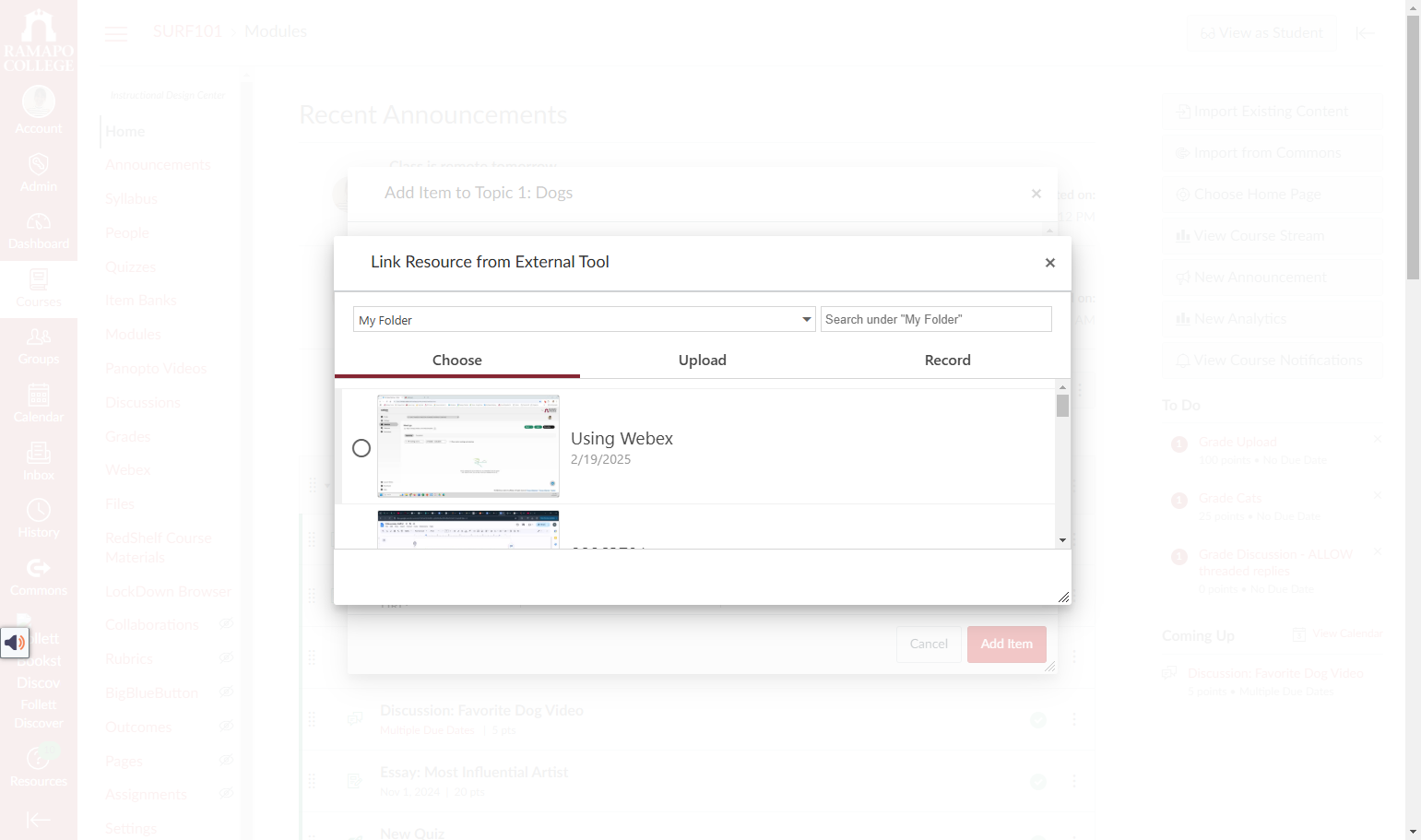Click New Analytics button
1421x840 pixels.
tap(1272, 319)
